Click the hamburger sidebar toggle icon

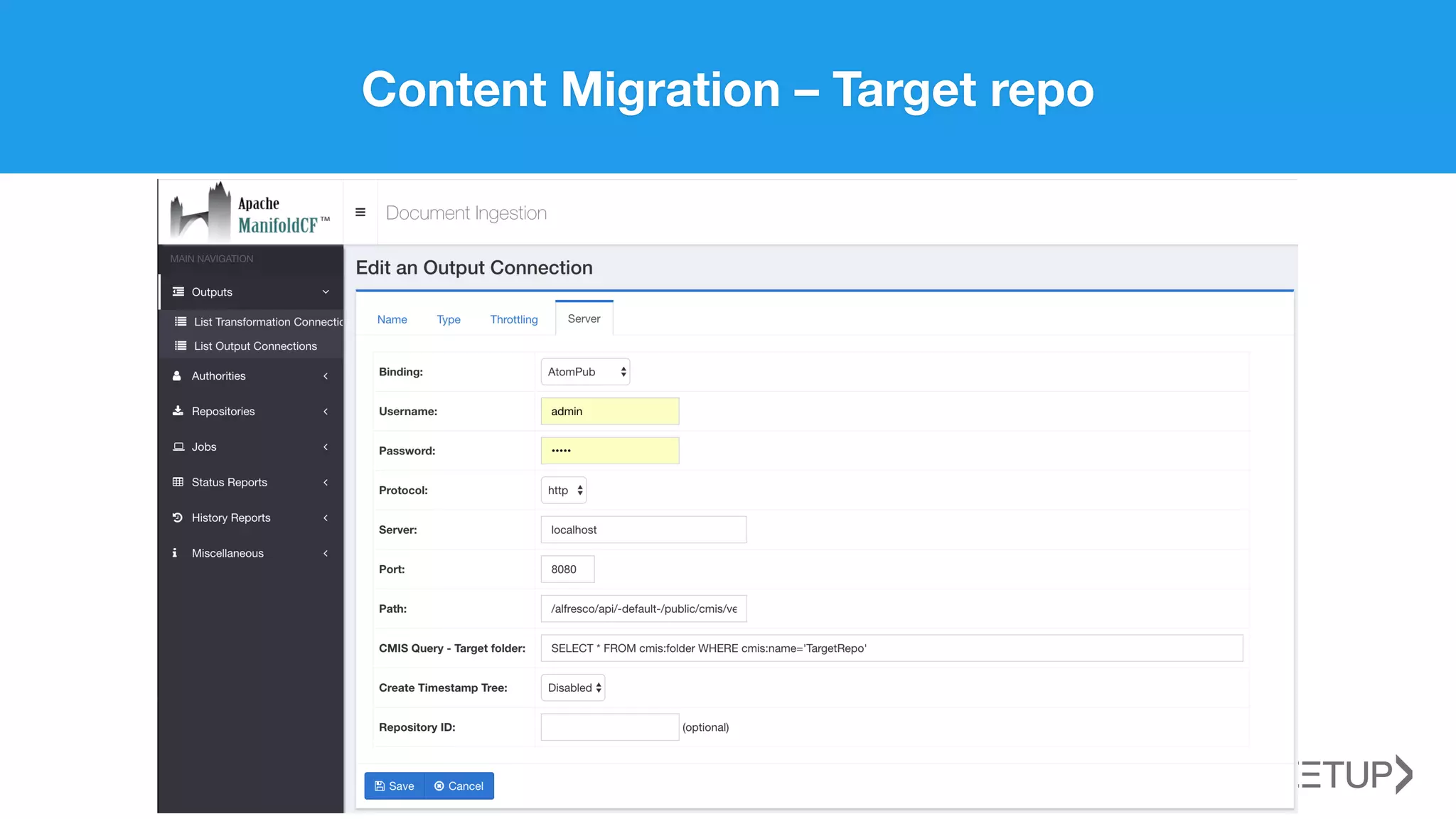coord(360,213)
